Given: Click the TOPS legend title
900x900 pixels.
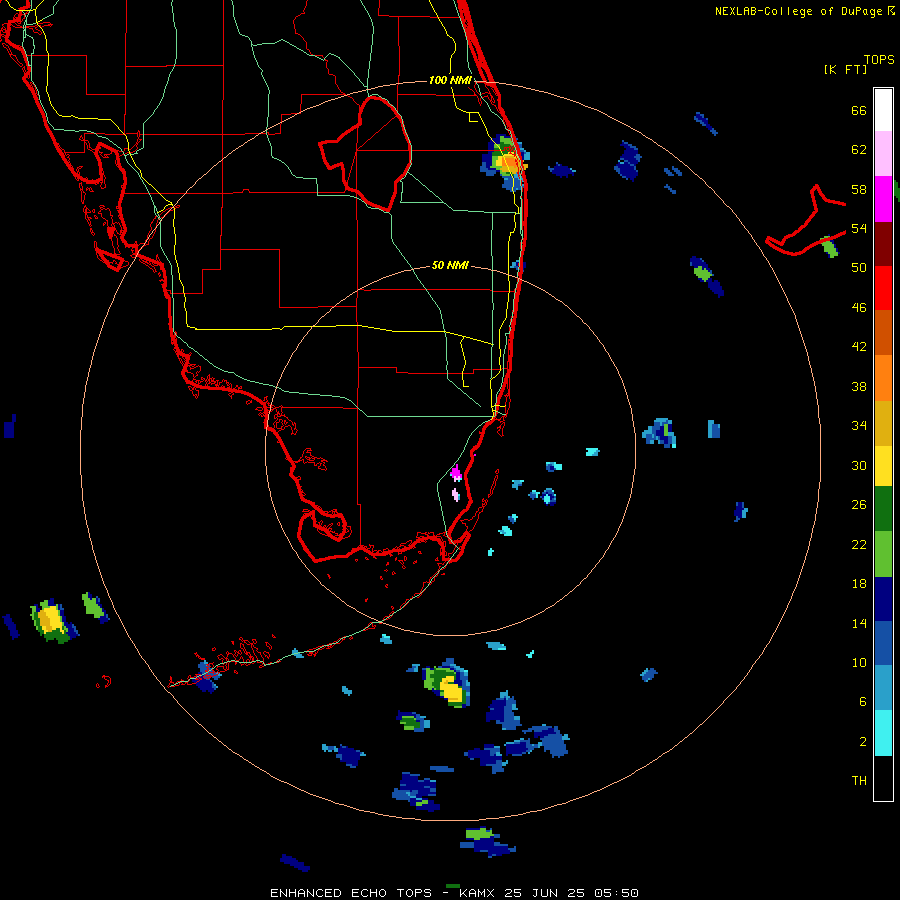Looking at the screenshot, I should click(x=879, y=59).
